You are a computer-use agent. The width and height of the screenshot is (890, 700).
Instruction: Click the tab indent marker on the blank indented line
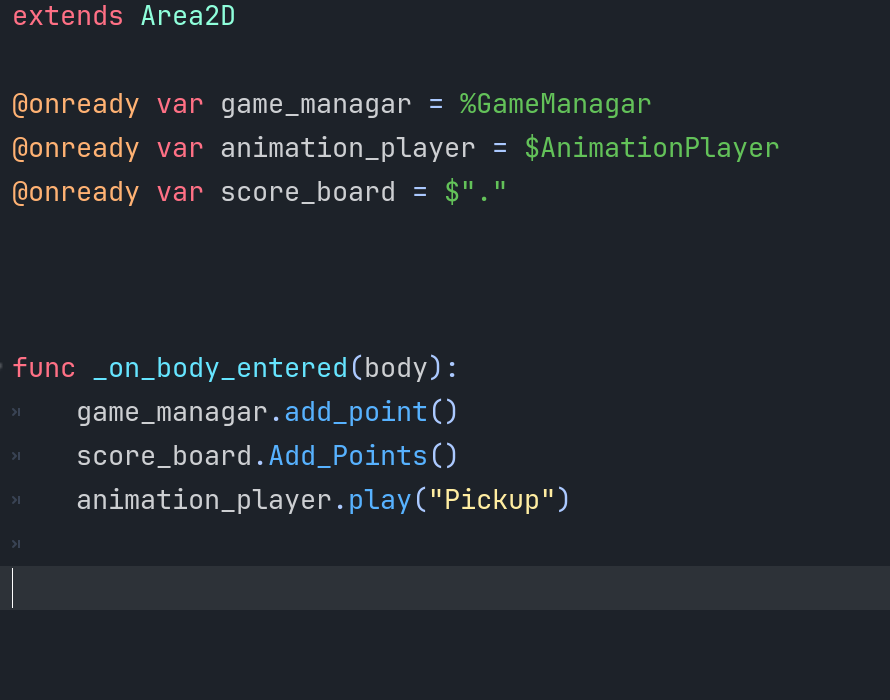16,544
